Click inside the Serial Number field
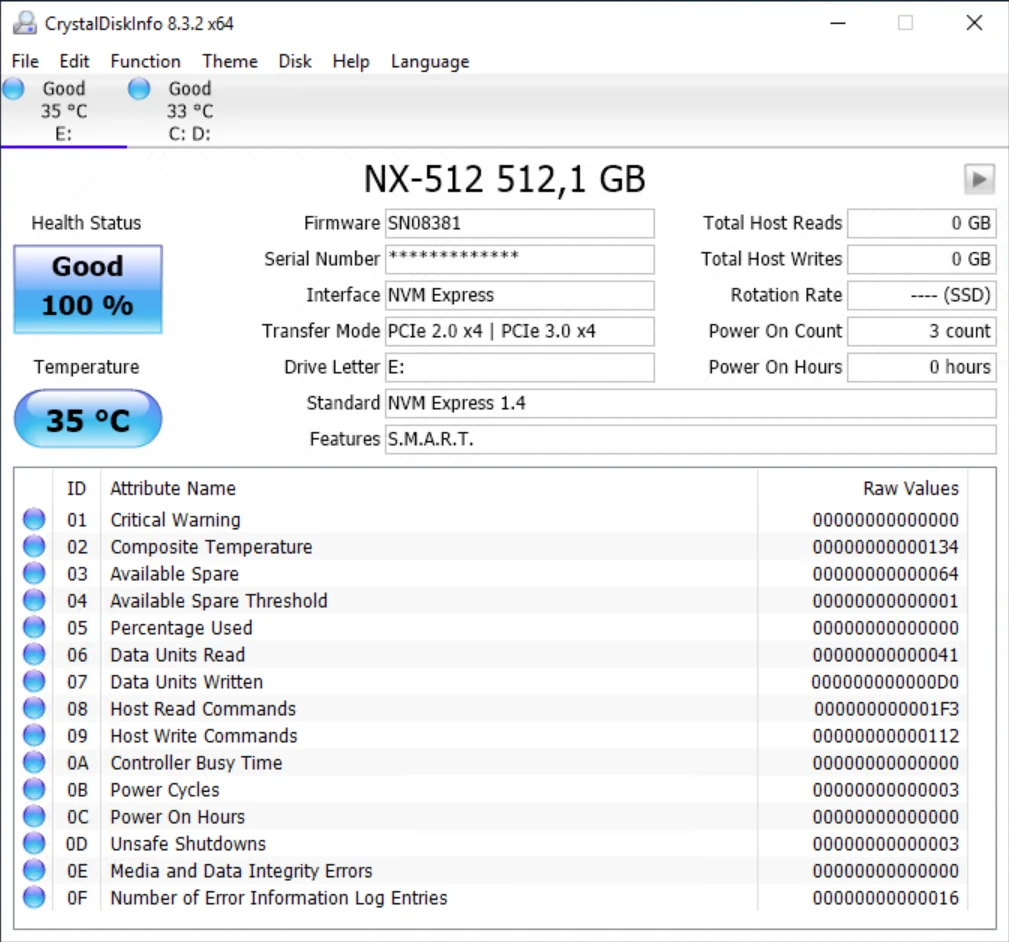Image resolution: width=1009 pixels, height=942 pixels. point(519,259)
